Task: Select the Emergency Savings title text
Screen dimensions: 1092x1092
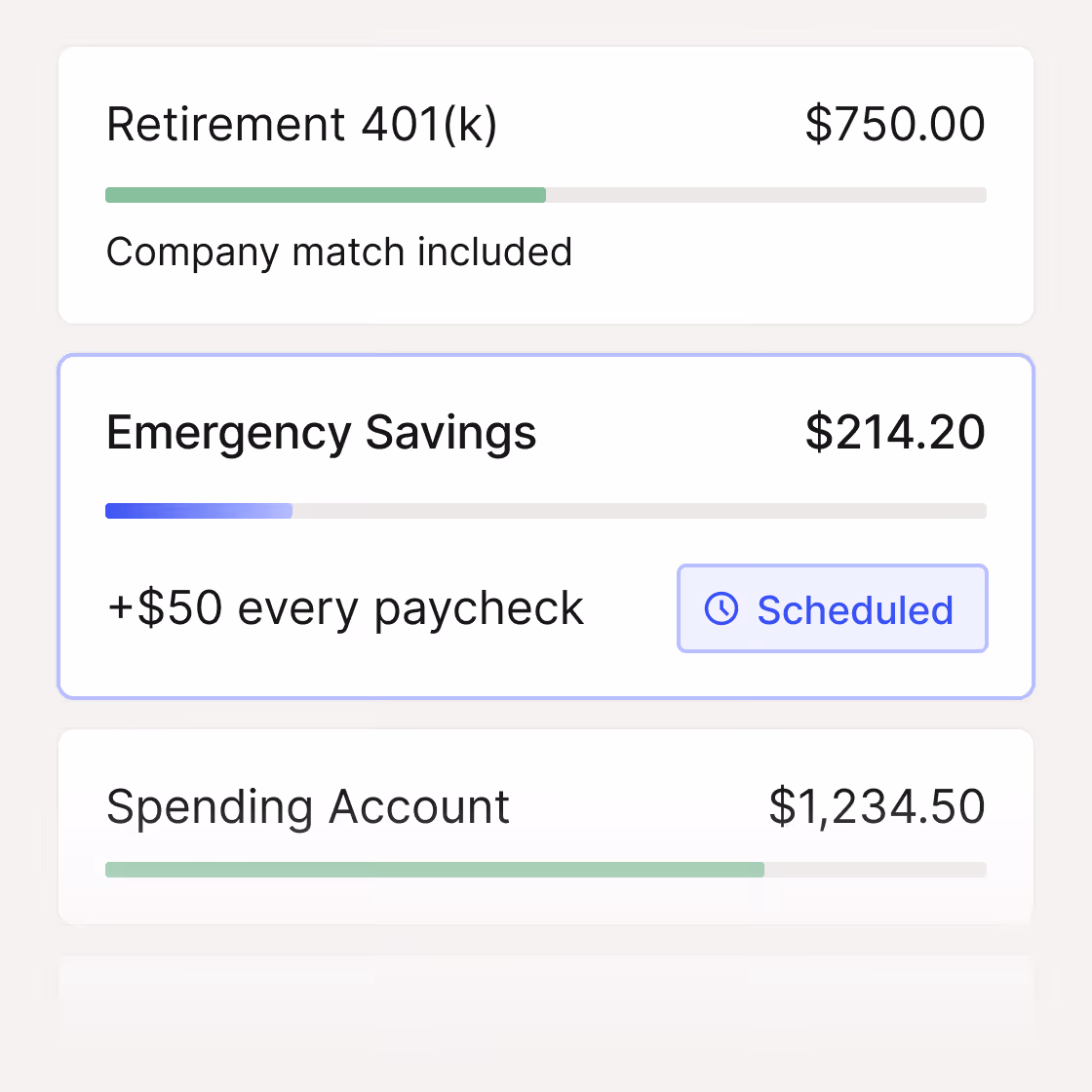Action: tap(322, 432)
